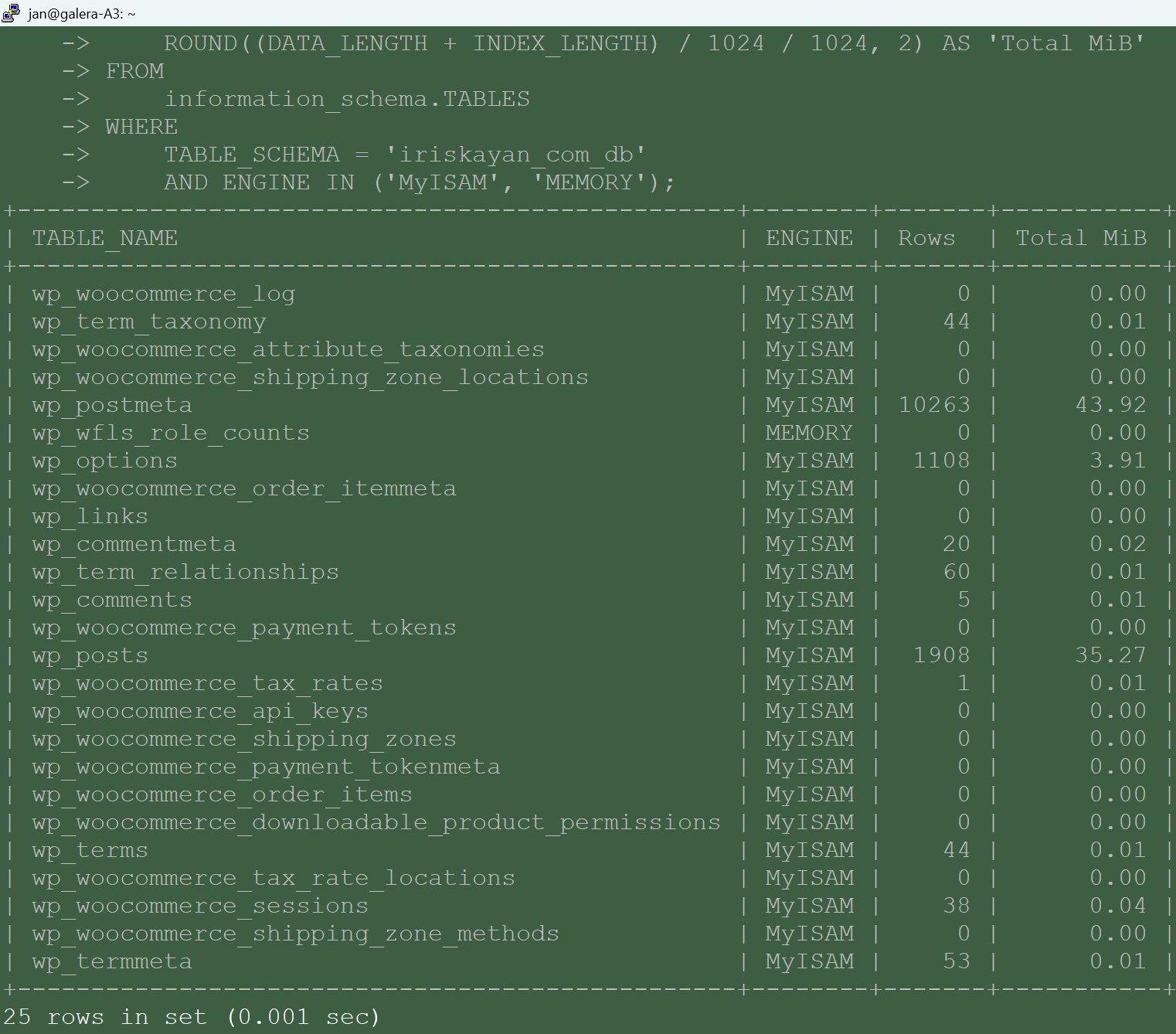The width and height of the screenshot is (1176, 1034).
Task: Click the ENGINE column header
Action: click(809, 238)
